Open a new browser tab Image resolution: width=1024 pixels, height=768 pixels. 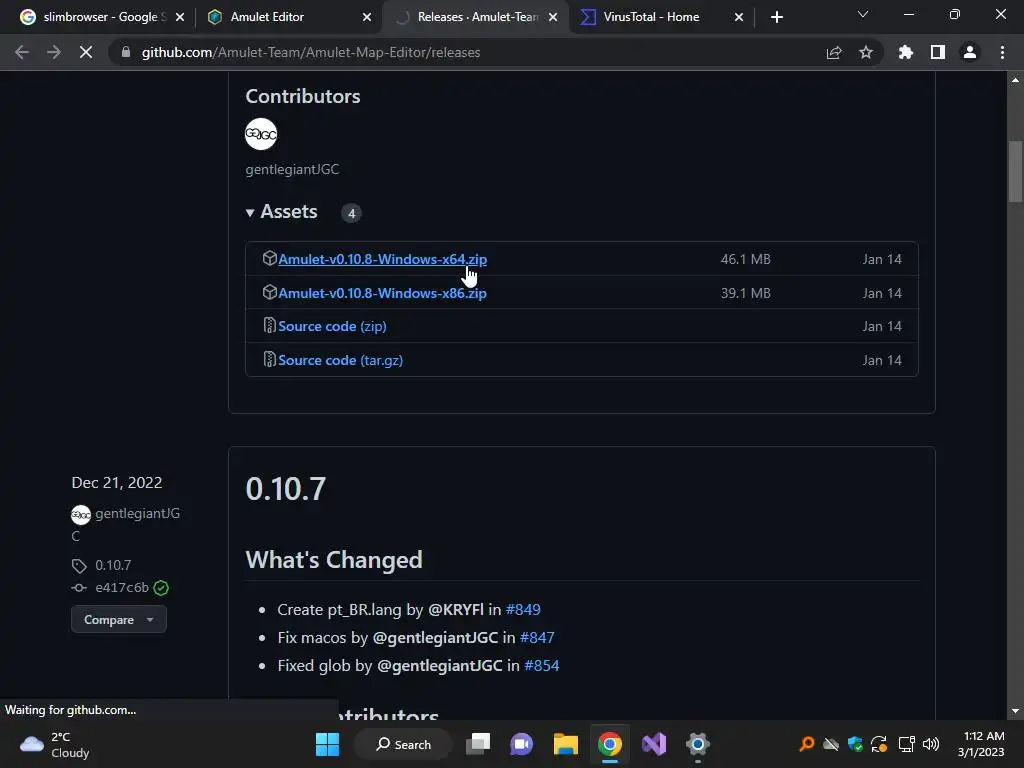[x=776, y=17]
